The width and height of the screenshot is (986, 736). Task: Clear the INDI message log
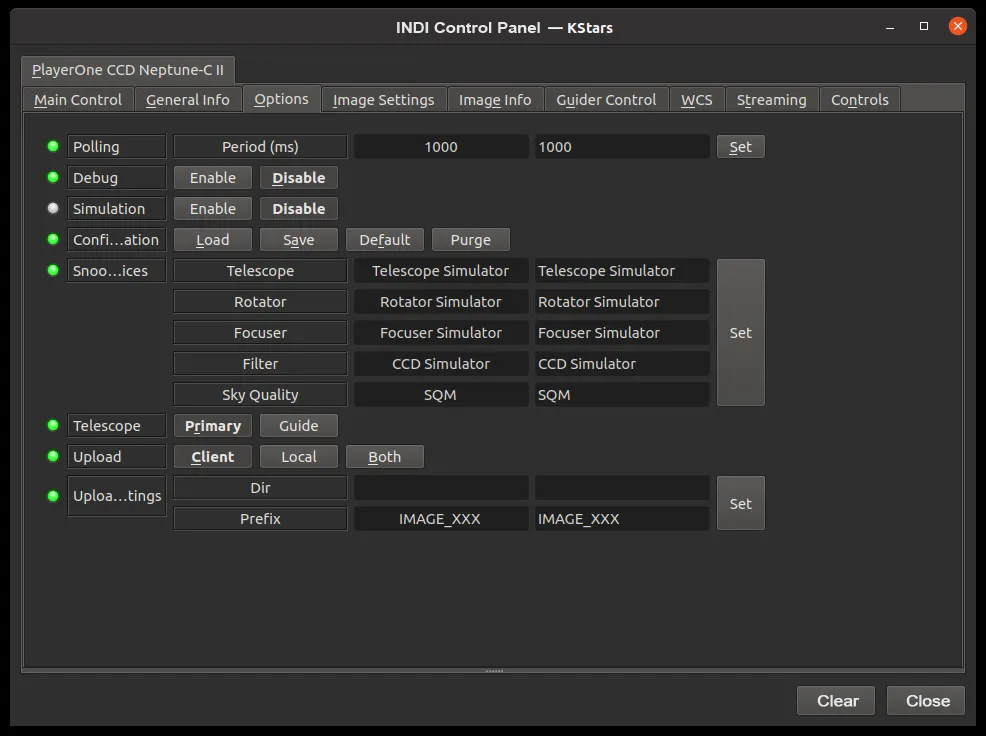[x=836, y=700]
